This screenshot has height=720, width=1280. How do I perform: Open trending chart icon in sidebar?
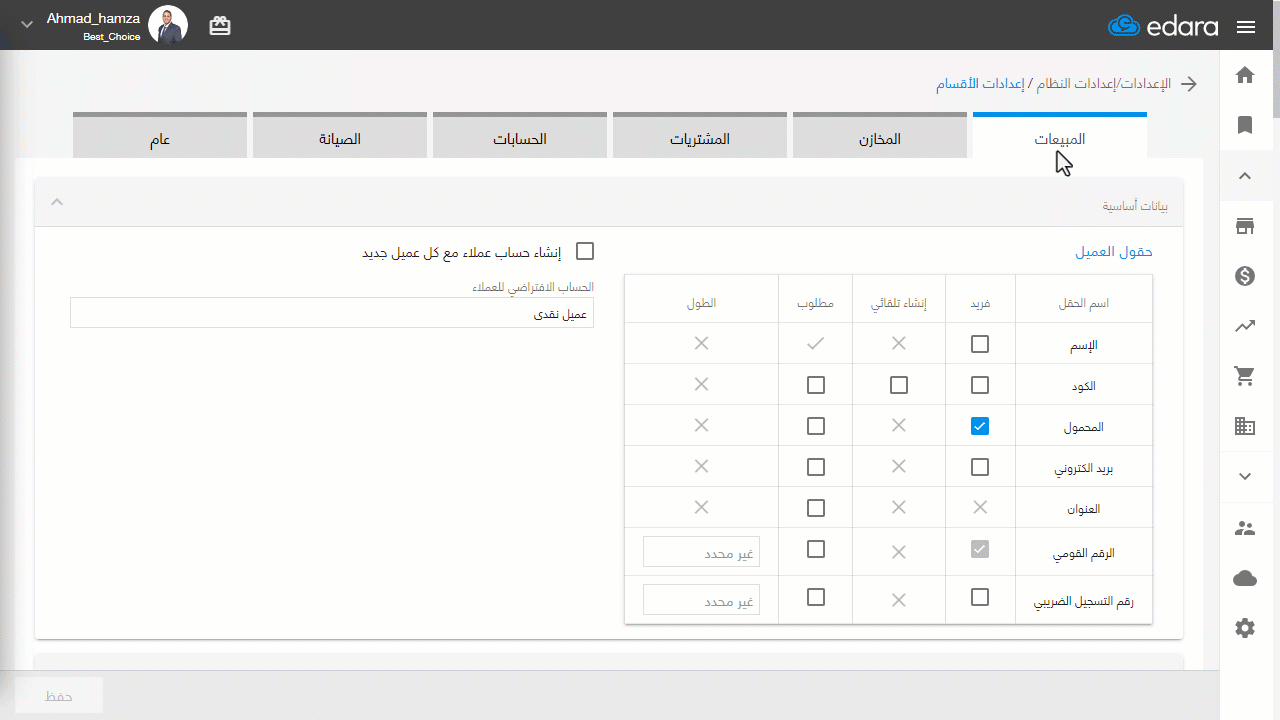(x=1245, y=326)
